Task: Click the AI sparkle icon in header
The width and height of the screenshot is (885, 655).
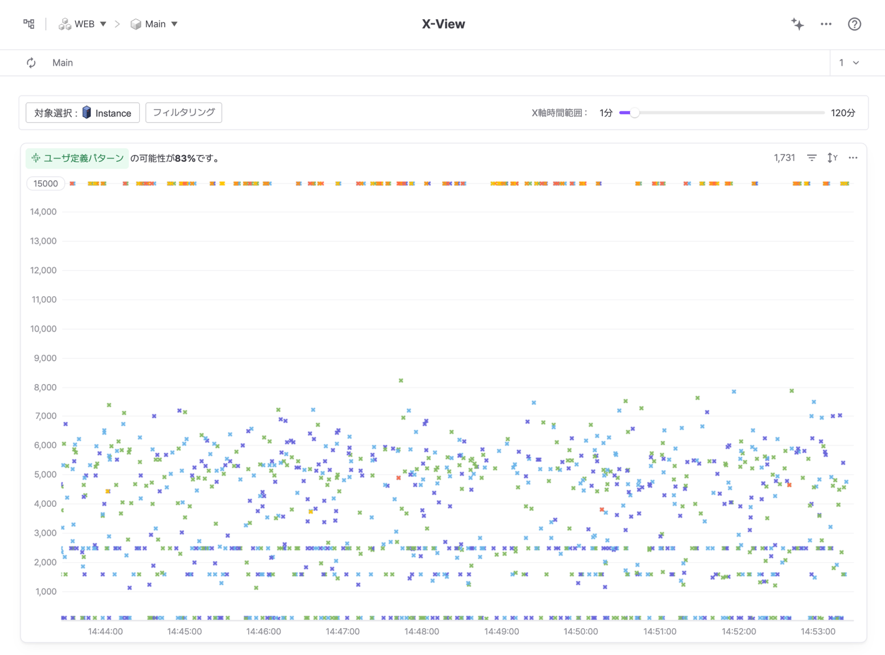Action: click(x=797, y=24)
